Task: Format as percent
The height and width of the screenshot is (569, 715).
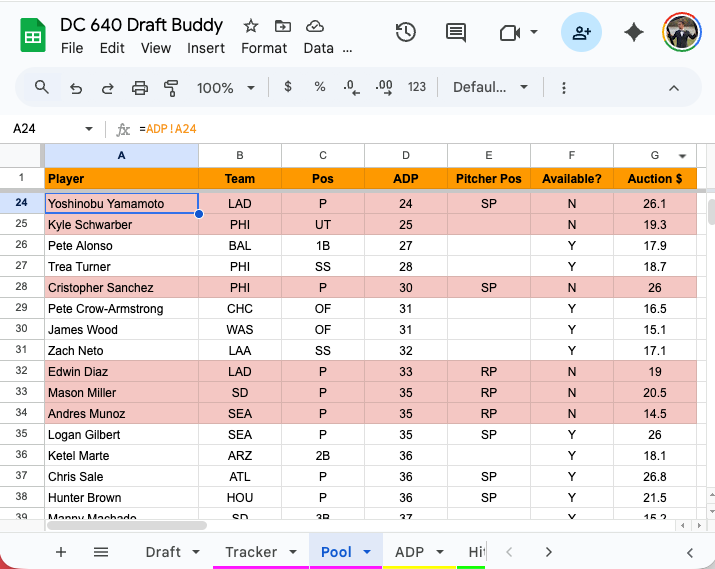Action: point(320,87)
